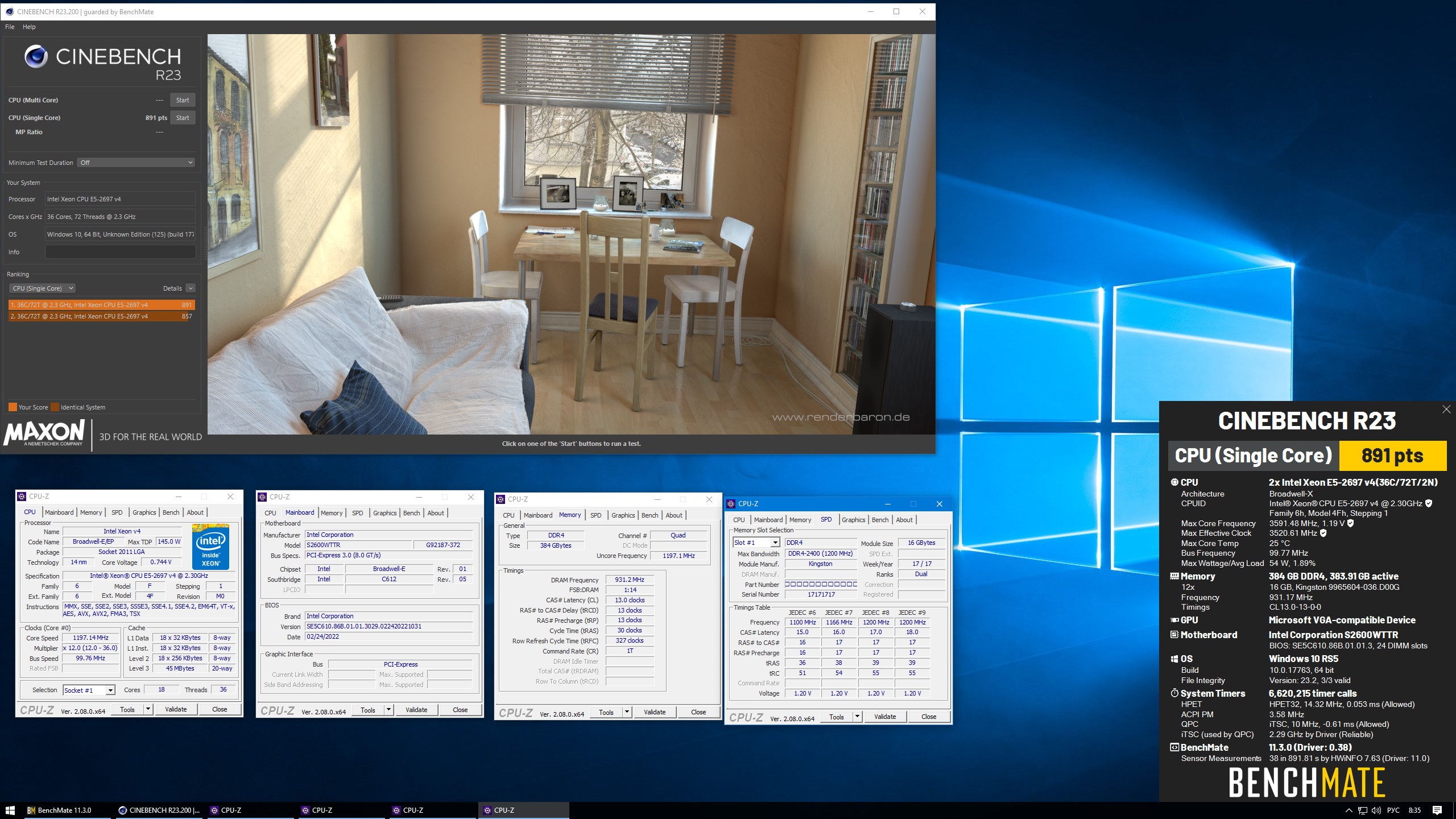Switch to Graphics tab in Mainboard CPU-Z window
This screenshot has height=819, width=1456.
385,513
